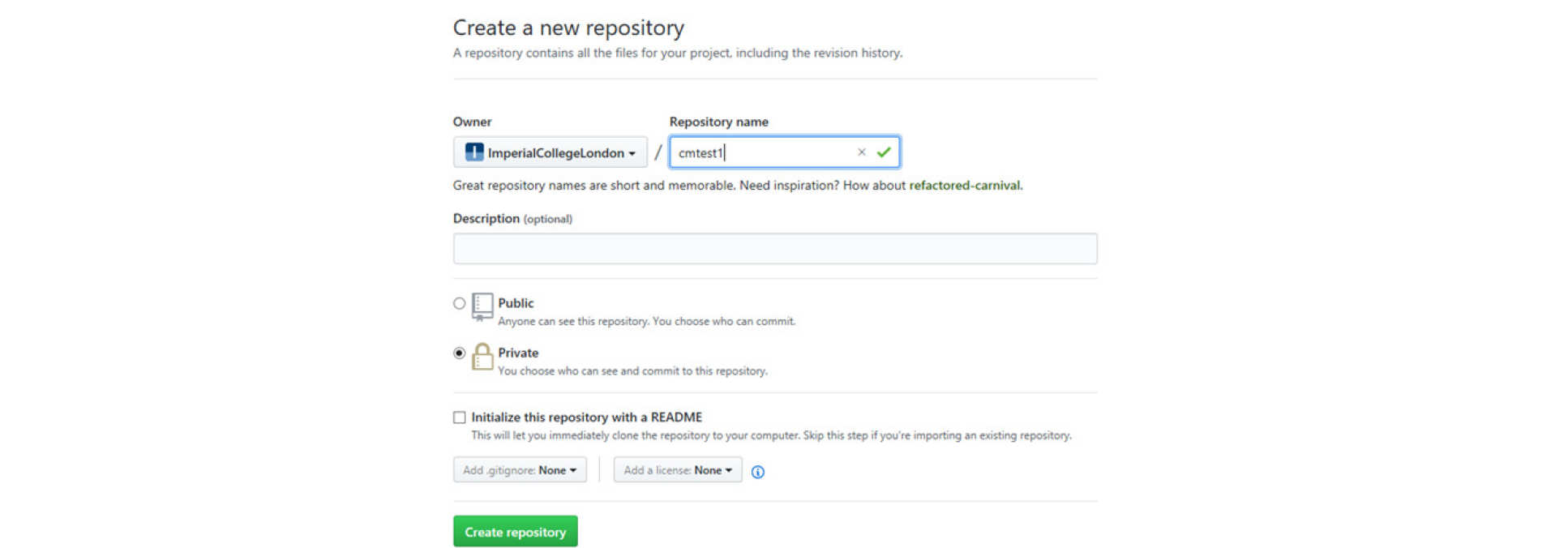The width and height of the screenshot is (1568, 548).
Task: Focus the Repository name field containing cmtest1
Action: pyautogui.click(x=762, y=152)
